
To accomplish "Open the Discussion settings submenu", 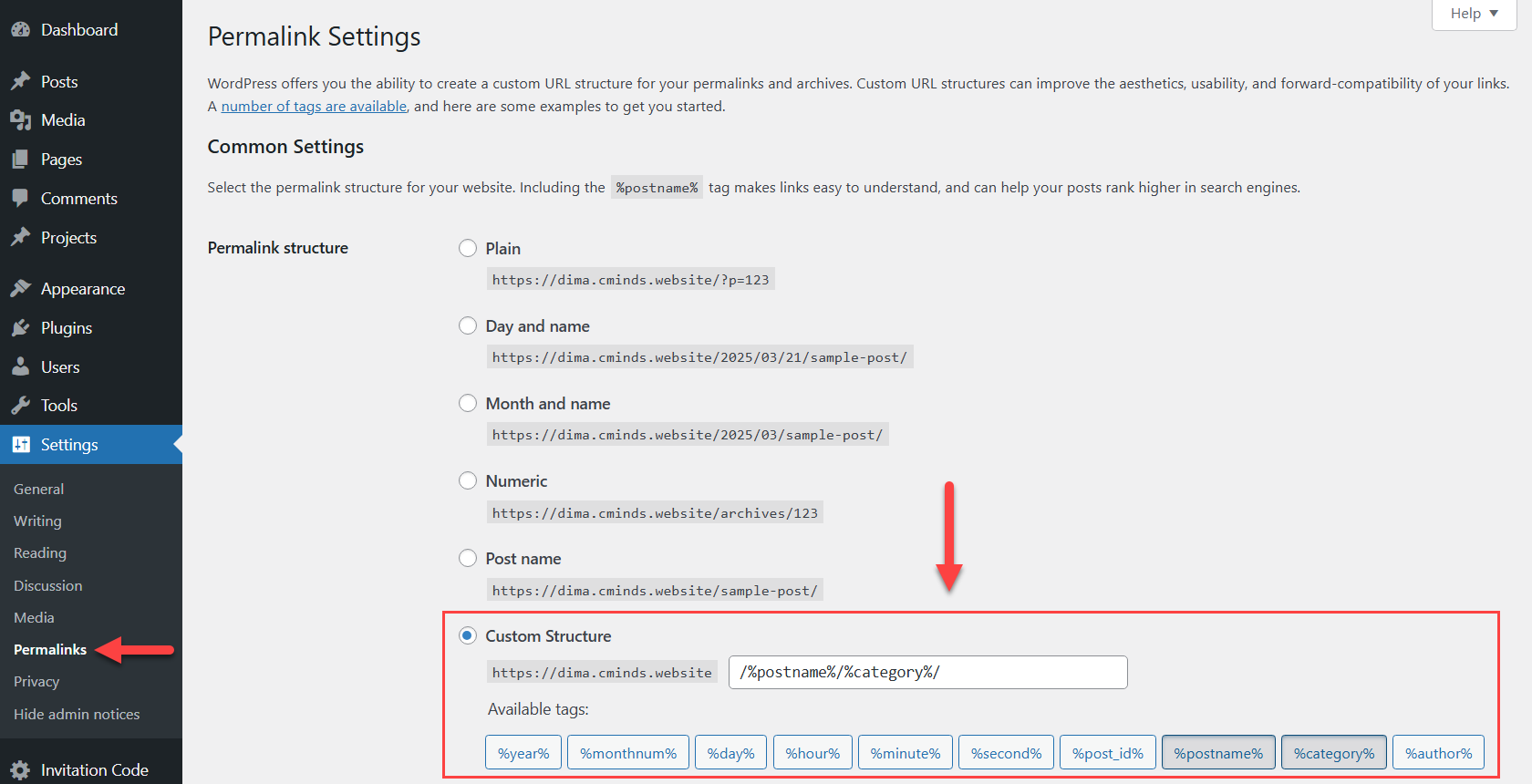I will click(x=48, y=586).
